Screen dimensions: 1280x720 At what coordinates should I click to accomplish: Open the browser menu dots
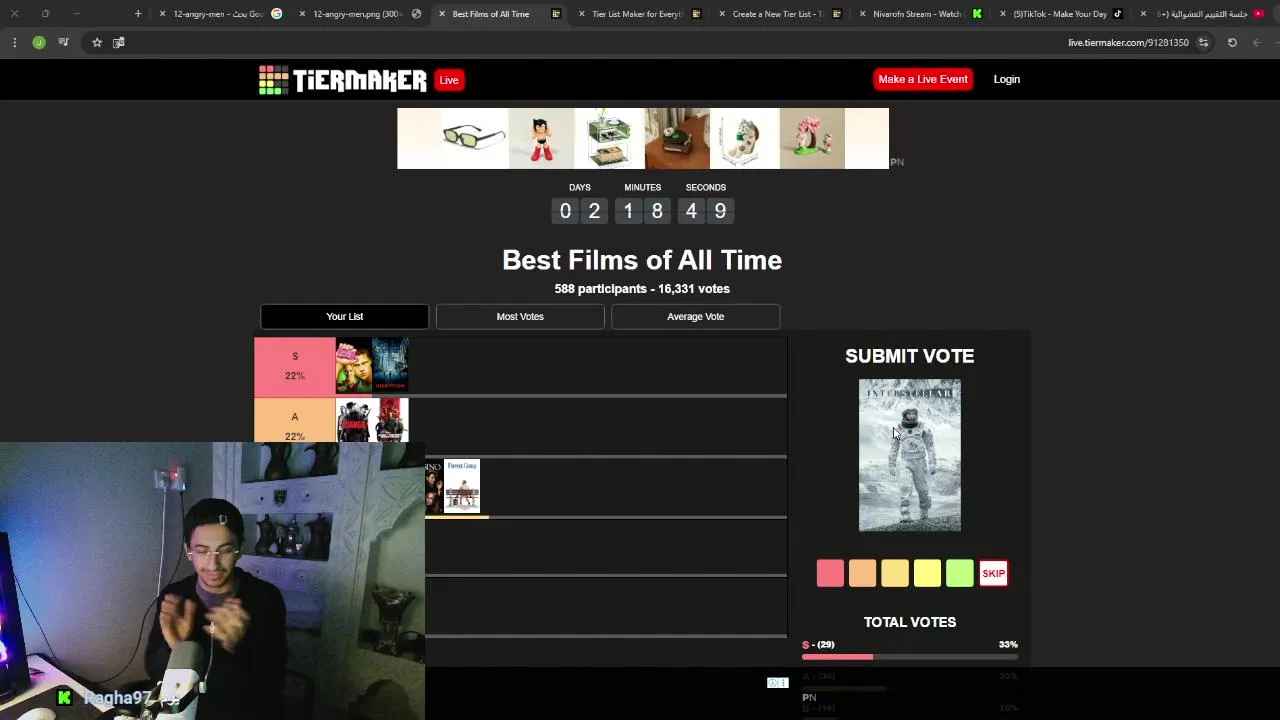[x=14, y=43]
